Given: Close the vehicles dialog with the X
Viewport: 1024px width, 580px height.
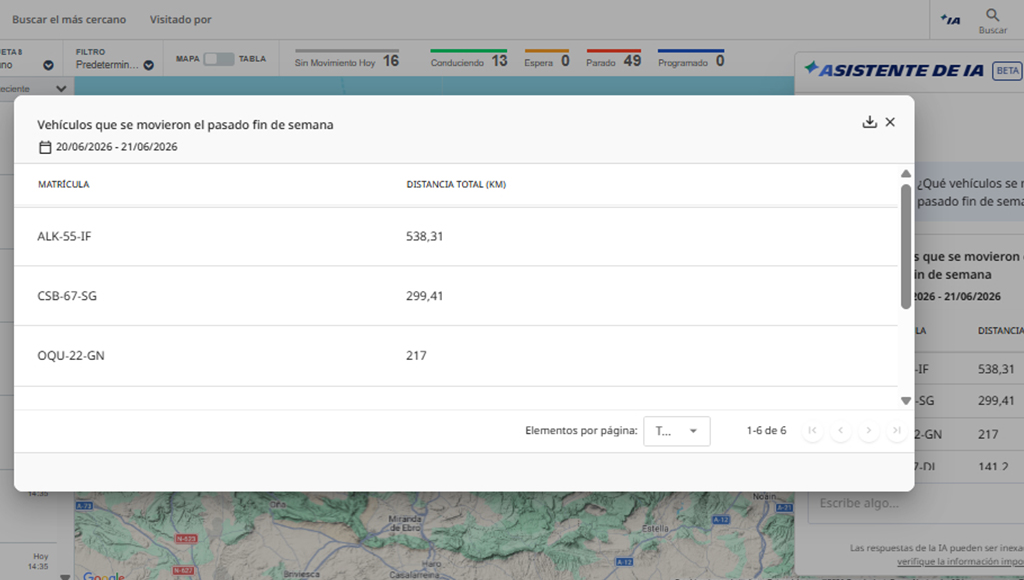Looking at the screenshot, I should (890, 122).
